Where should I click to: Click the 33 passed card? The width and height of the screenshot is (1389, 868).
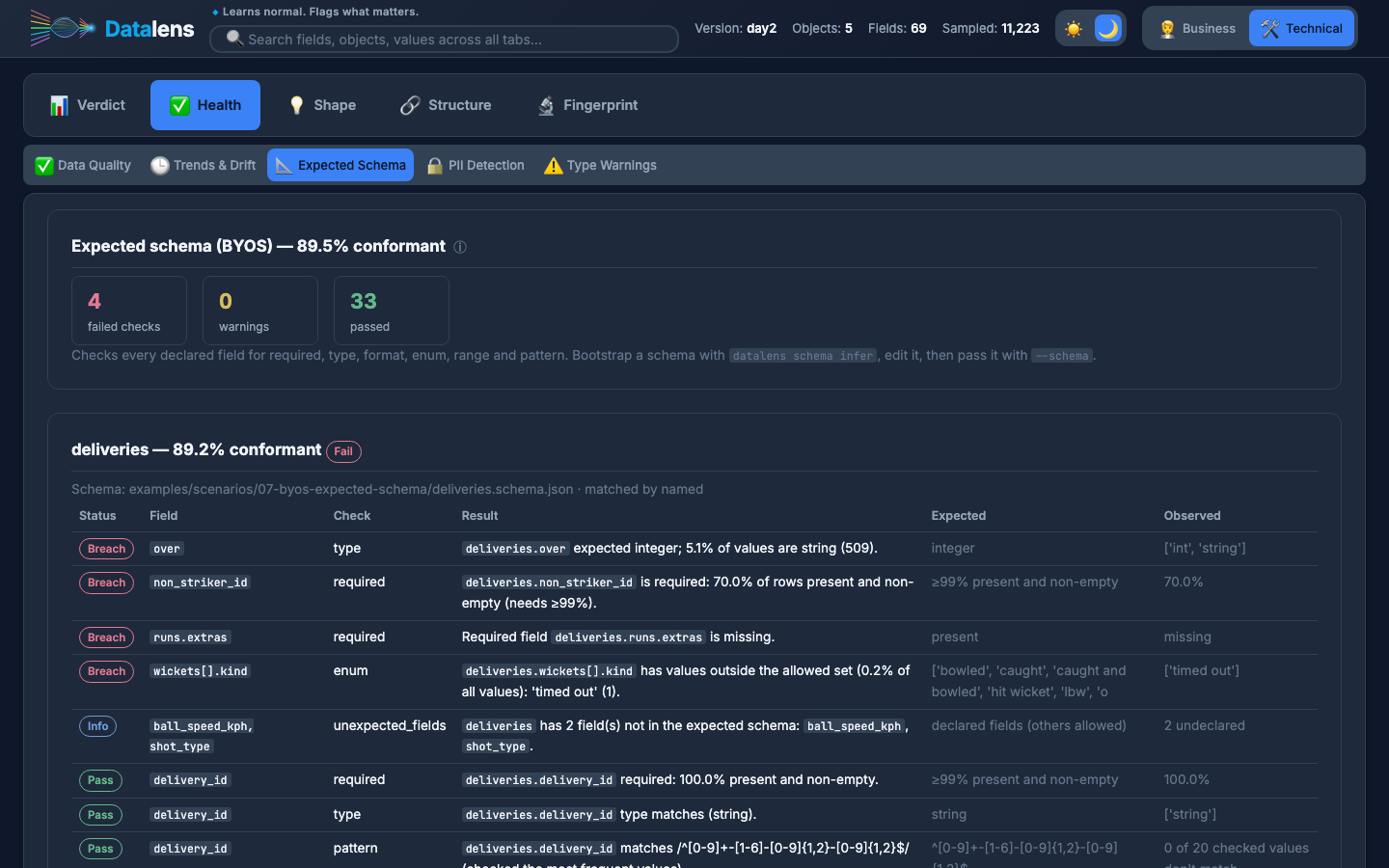[x=392, y=311]
